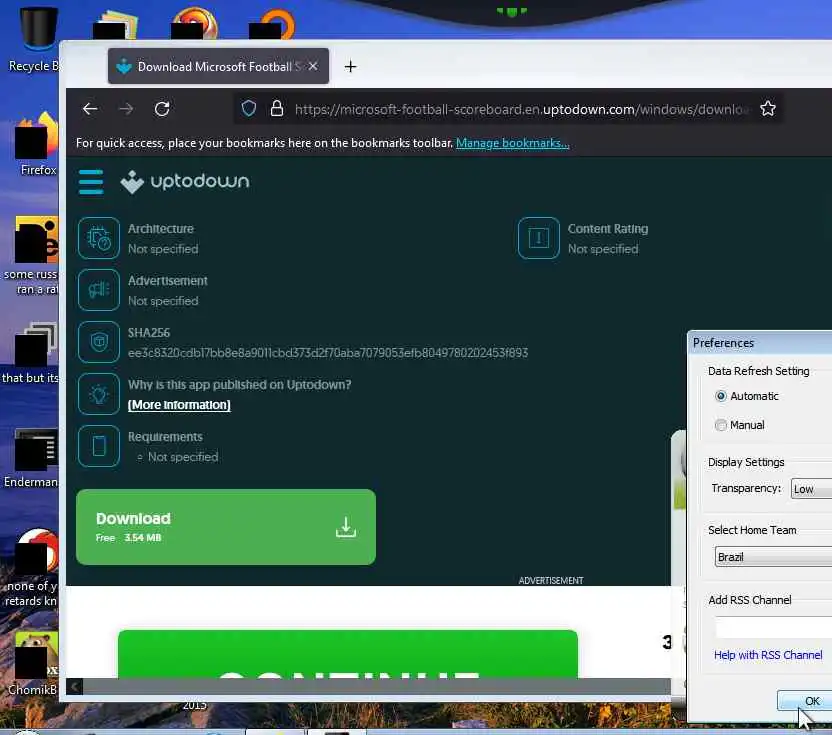
Task: Click the Requirements phone icon
Action: (x=99, y=446)
